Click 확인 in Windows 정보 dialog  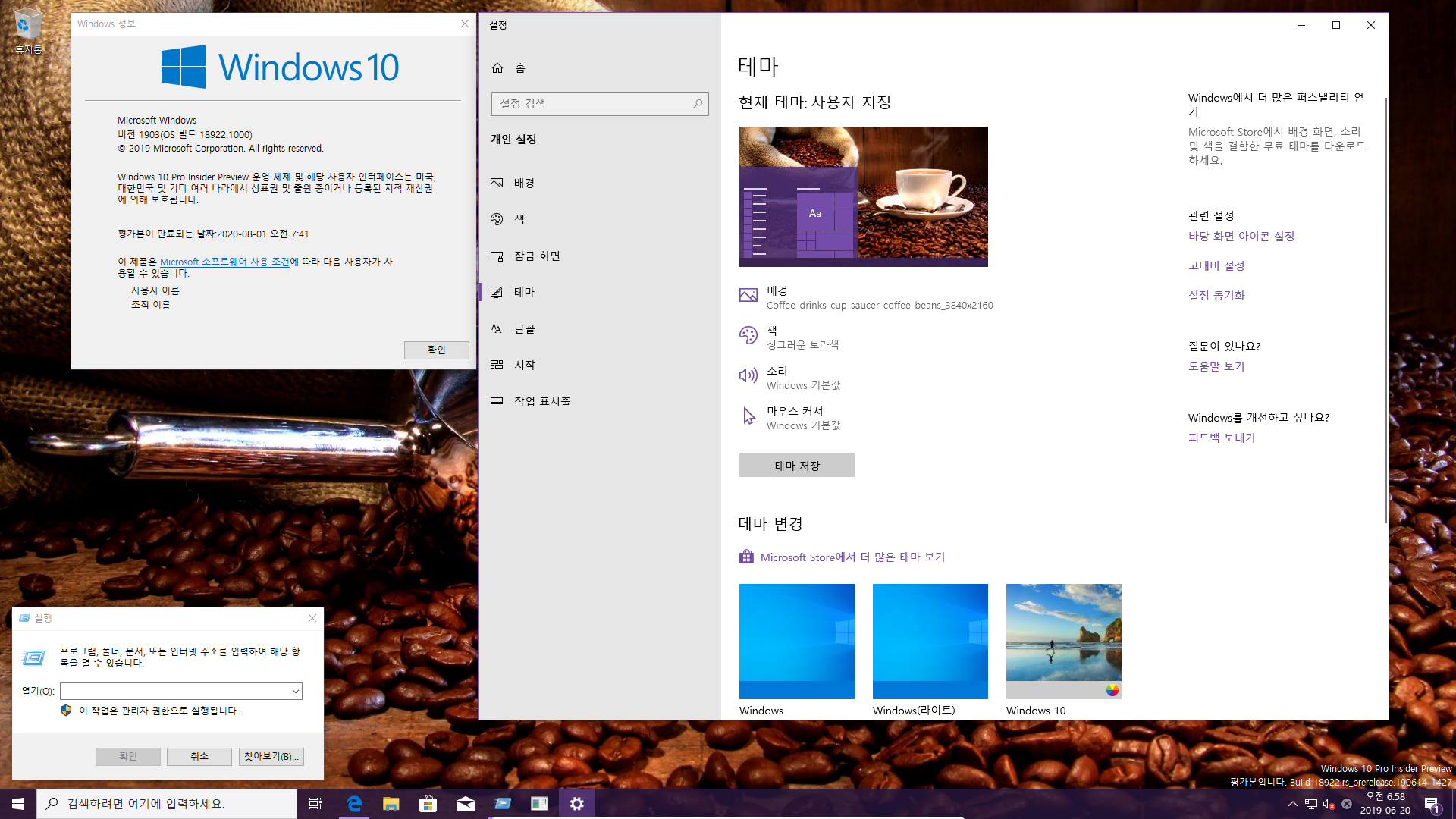coord(436,350)
